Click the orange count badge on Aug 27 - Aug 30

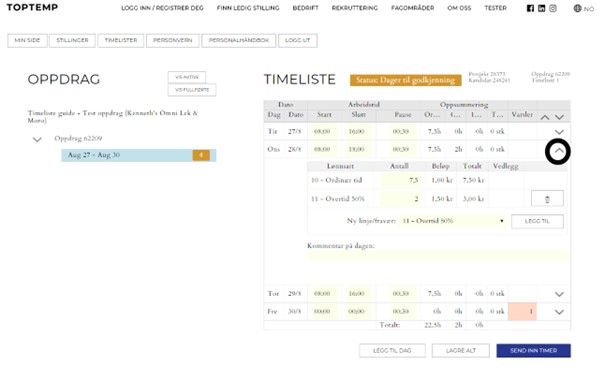point(201,155)
